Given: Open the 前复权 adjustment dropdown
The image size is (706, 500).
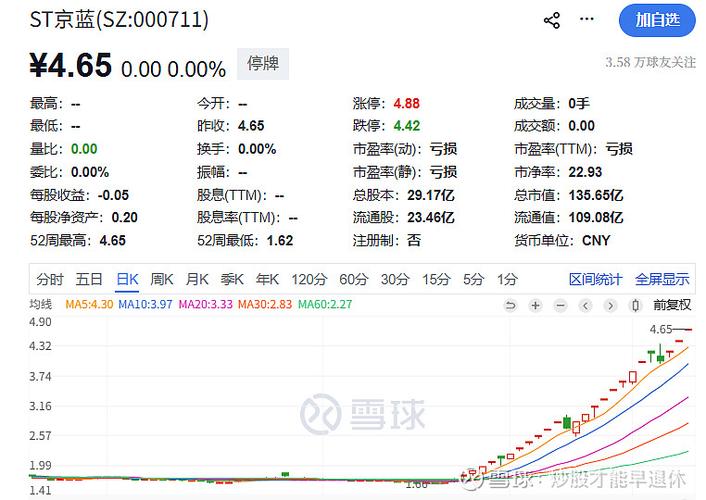Looking at the screenshot, I should pos(672,305).
